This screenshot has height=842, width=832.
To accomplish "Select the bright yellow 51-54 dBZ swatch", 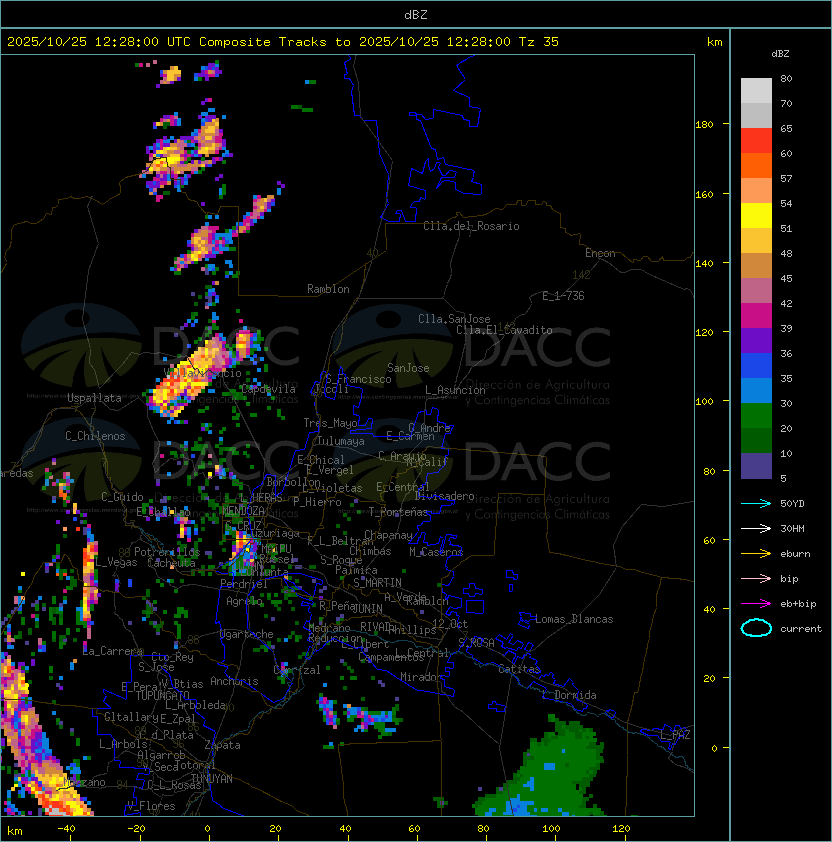I will pyautogui.click(x=756, y=215).
